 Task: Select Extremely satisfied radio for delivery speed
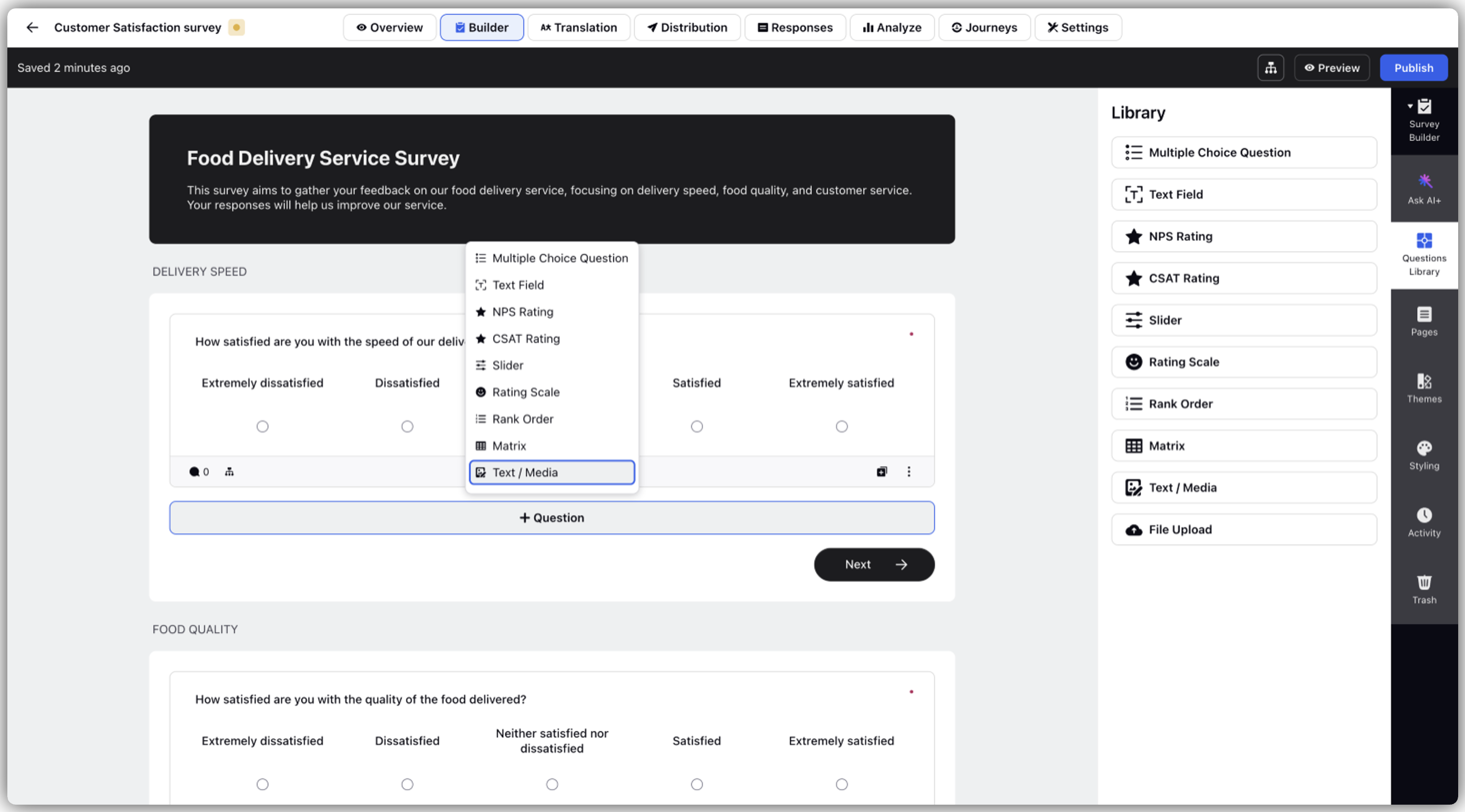coord(842,426)
